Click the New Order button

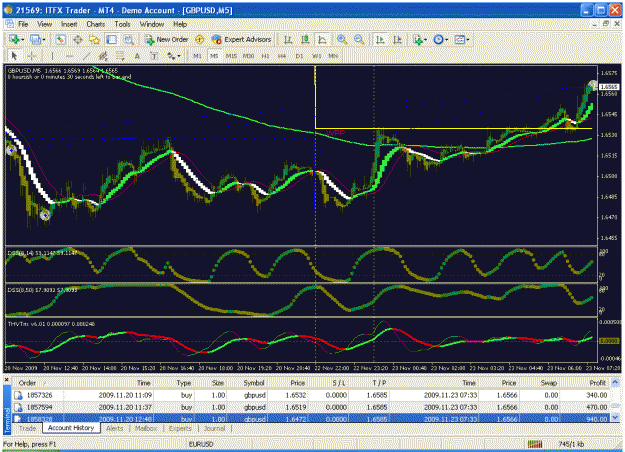pyautogui.click(x=167, y=39)
